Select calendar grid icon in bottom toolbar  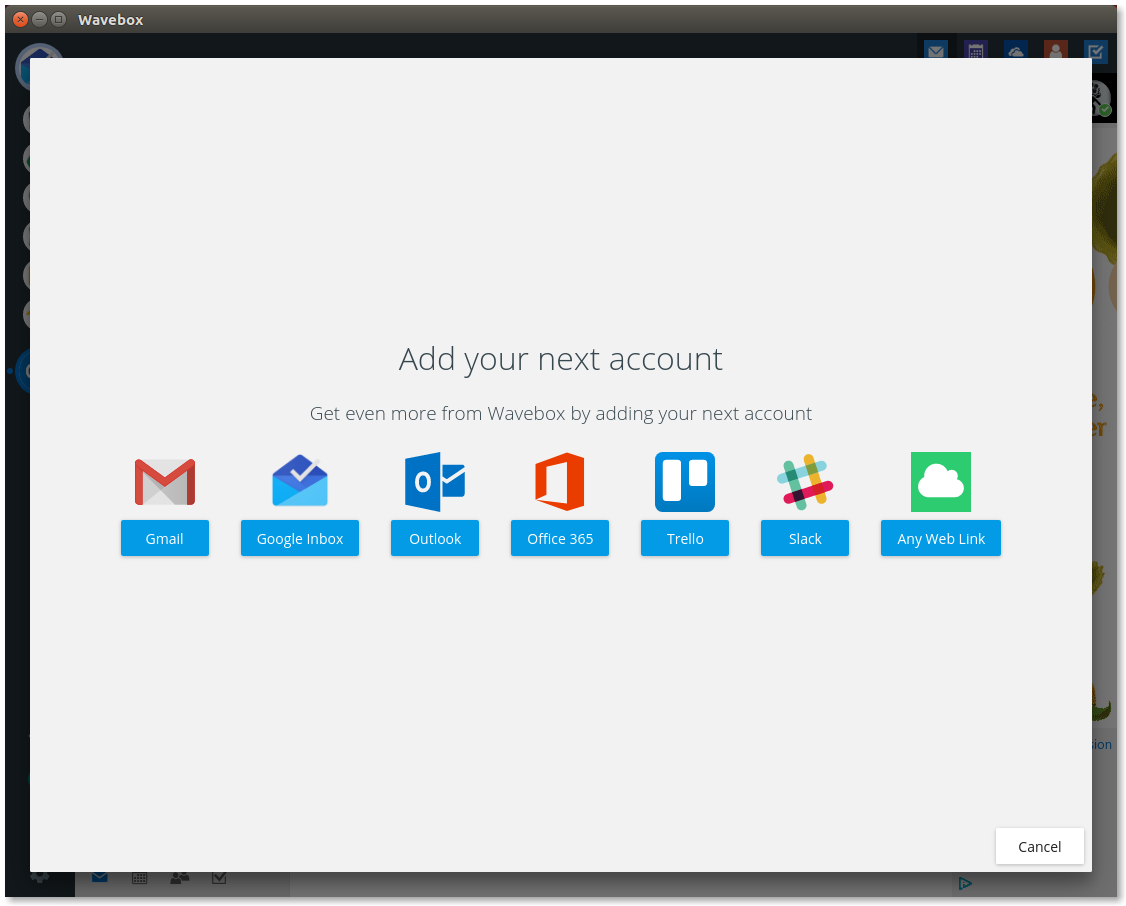139,878
